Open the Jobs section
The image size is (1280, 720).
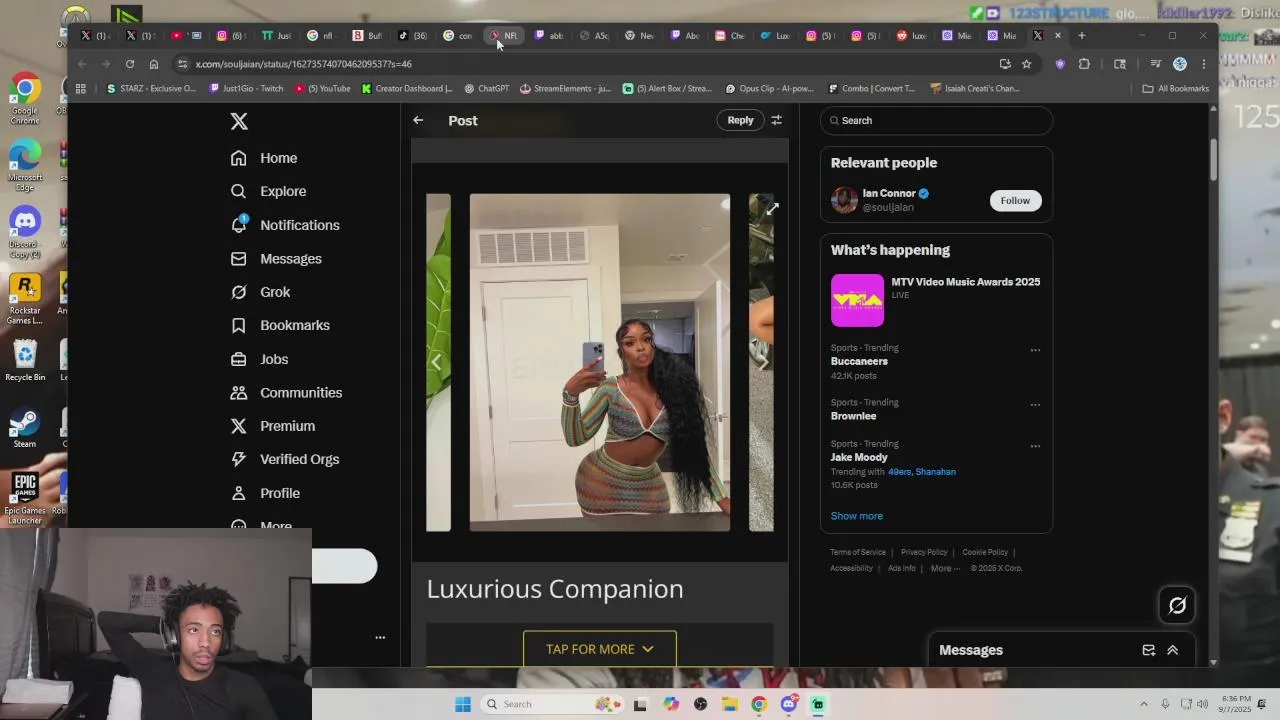tap(259, 359)
